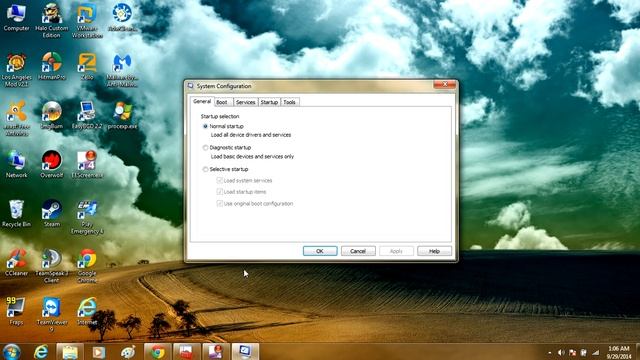The height and width of the screenshot is (360, 640).
Task: Show hidden tray icons arrow
Action: (x=550, y=352)
